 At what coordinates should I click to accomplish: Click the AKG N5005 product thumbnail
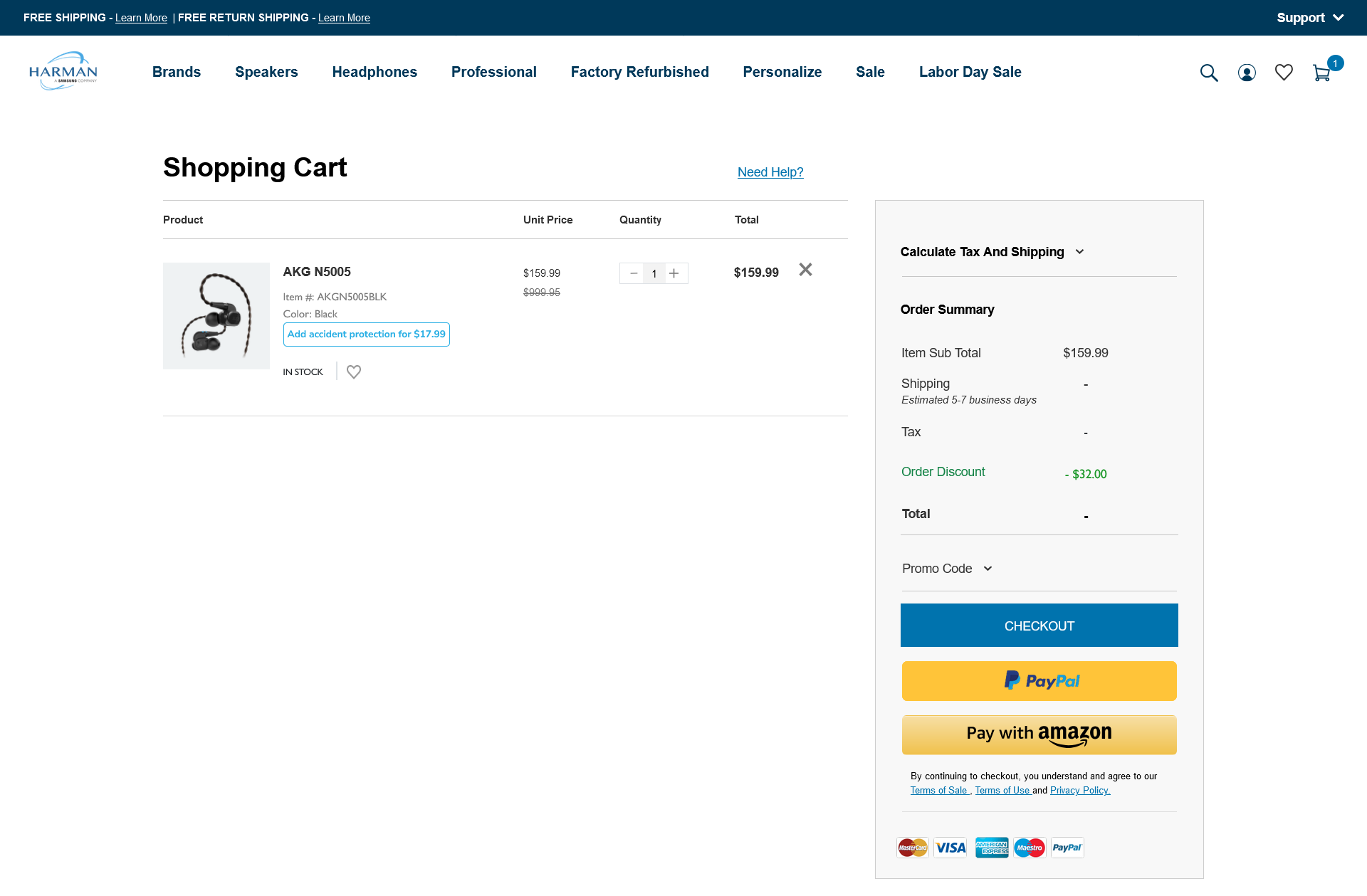point(216,316)
